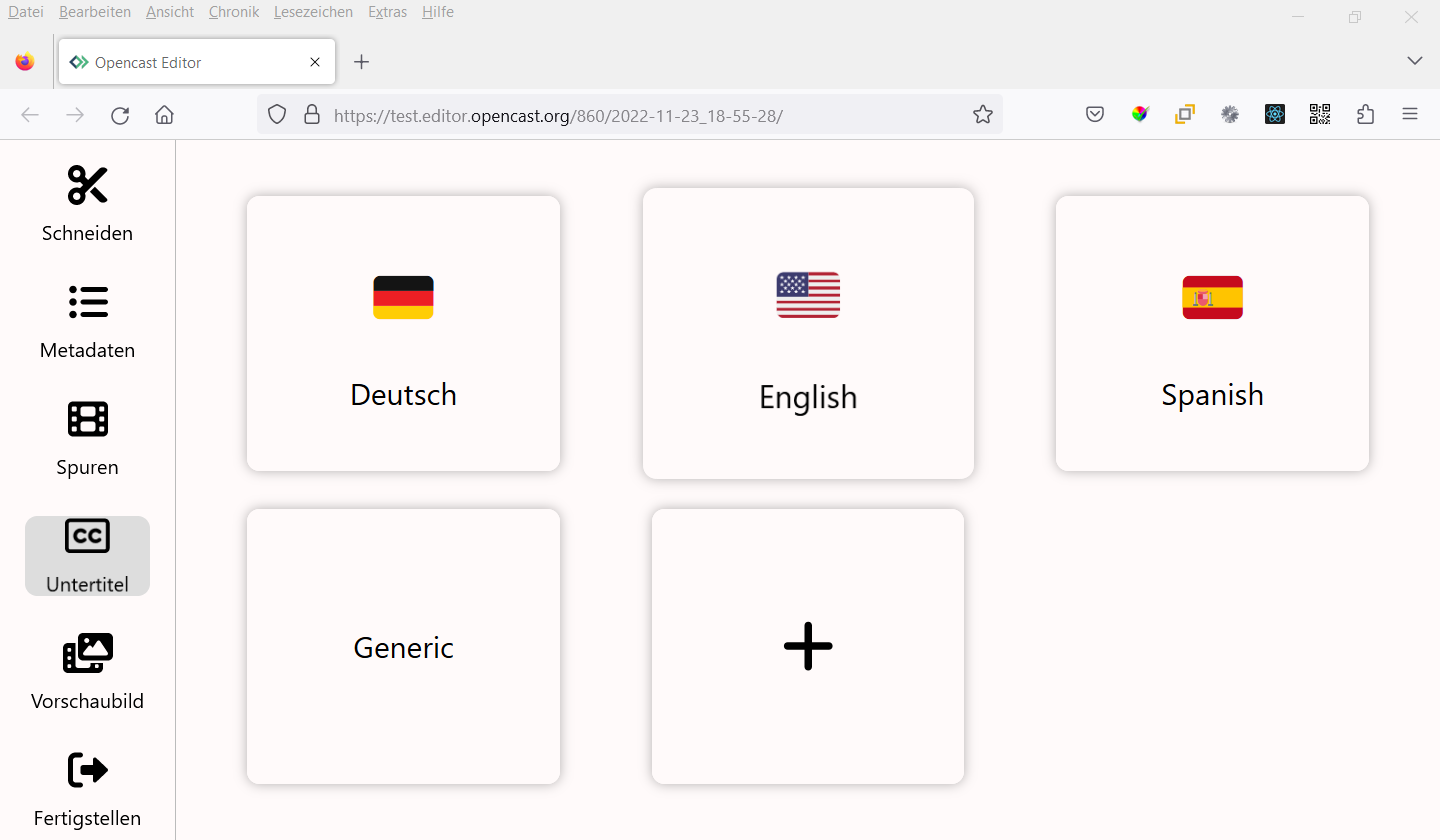
Task: Open the Datei menu
Action: tap(25, 11)
